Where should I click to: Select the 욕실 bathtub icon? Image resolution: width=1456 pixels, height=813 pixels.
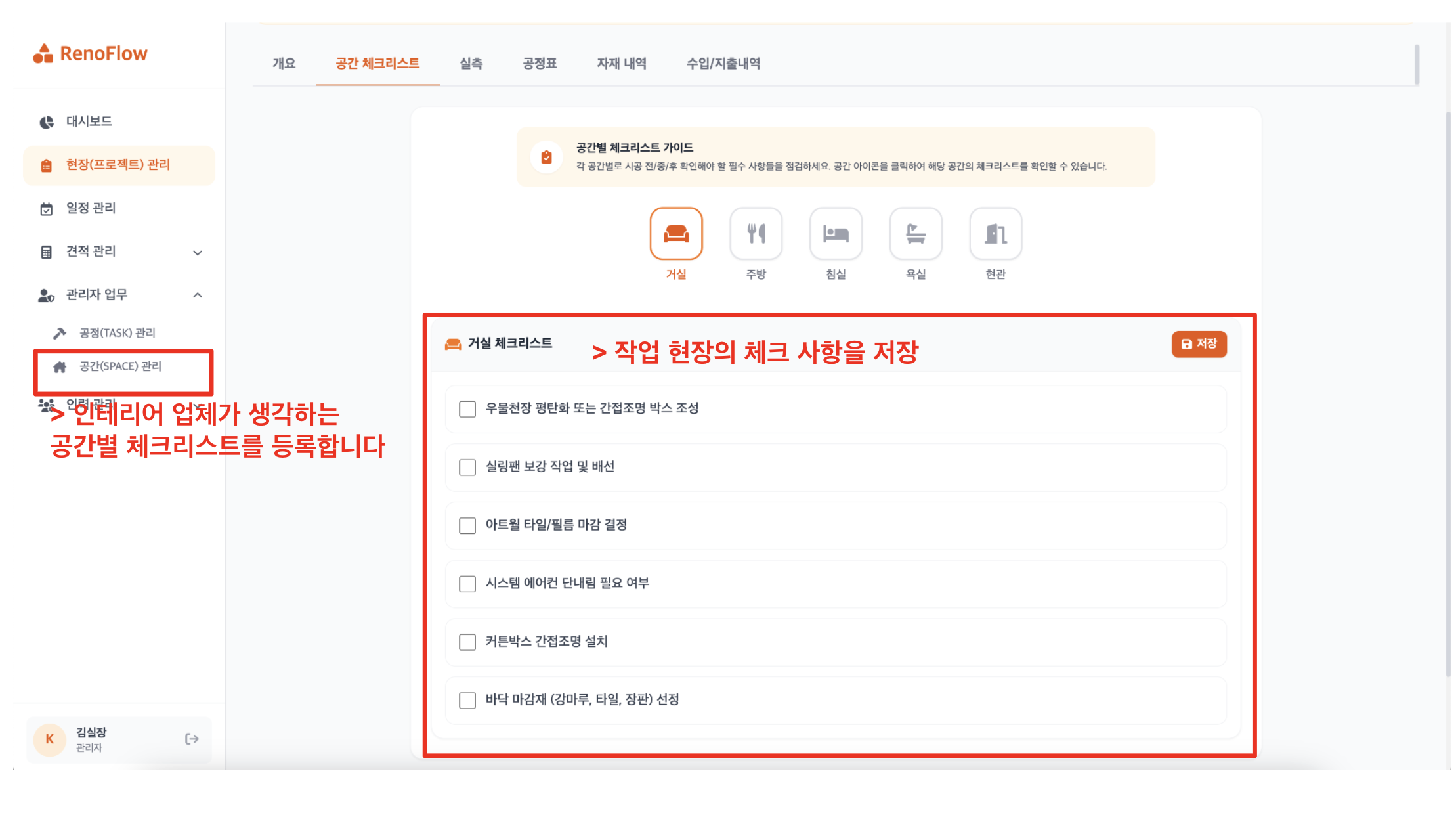point(916,234)
